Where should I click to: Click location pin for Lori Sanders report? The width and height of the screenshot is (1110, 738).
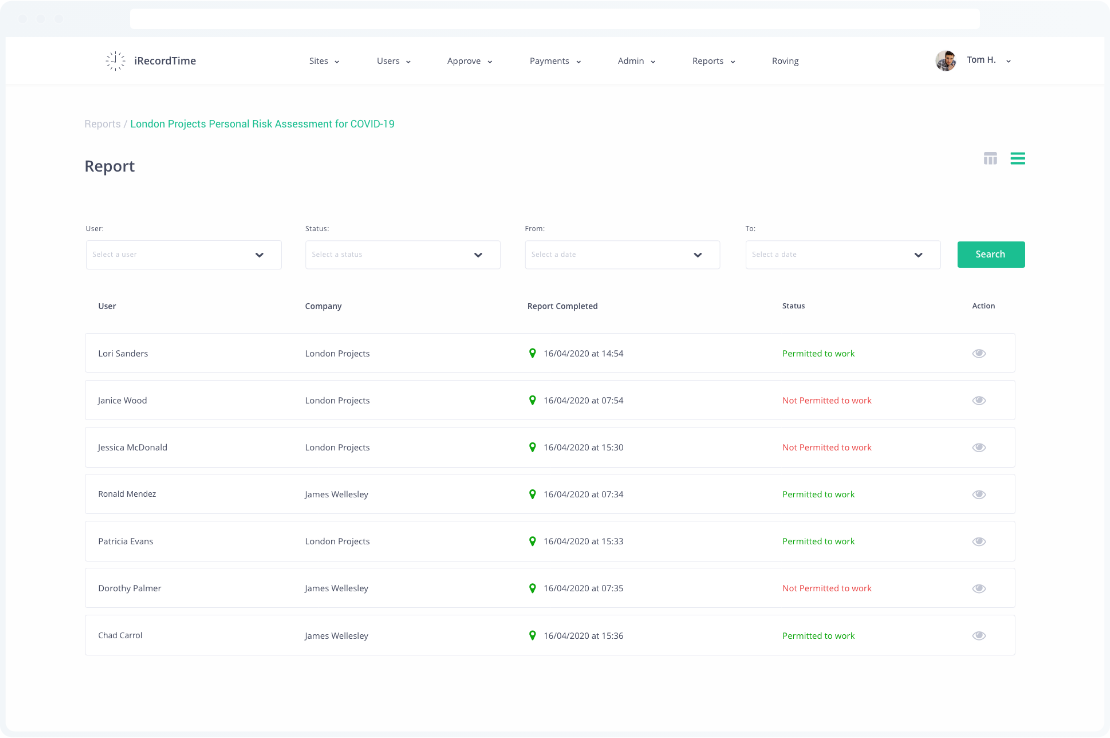click(x=532, y=353)
